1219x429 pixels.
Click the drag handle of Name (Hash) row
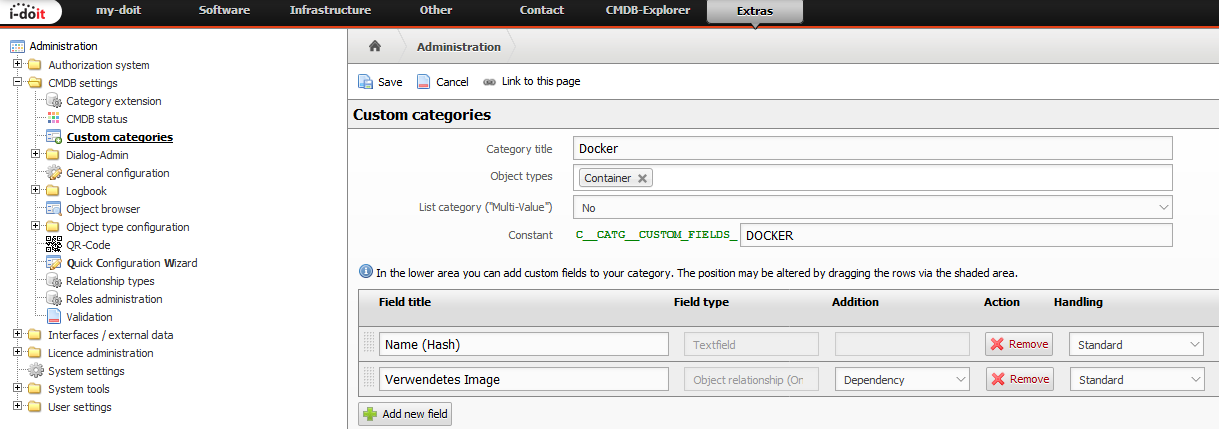(x=369, y=344)
